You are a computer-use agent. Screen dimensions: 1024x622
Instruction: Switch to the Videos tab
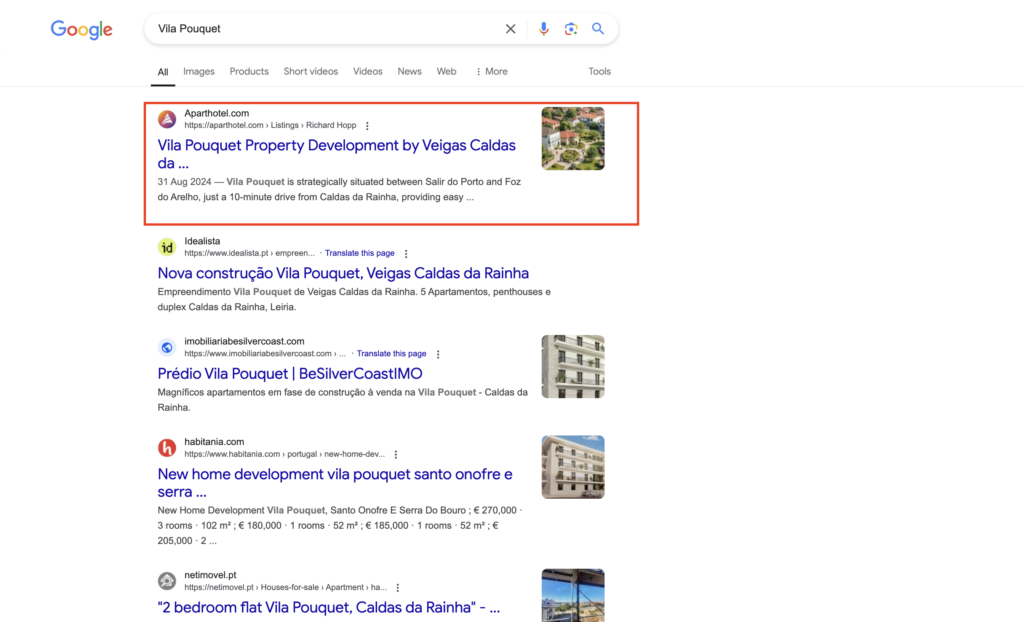[368, 71]
